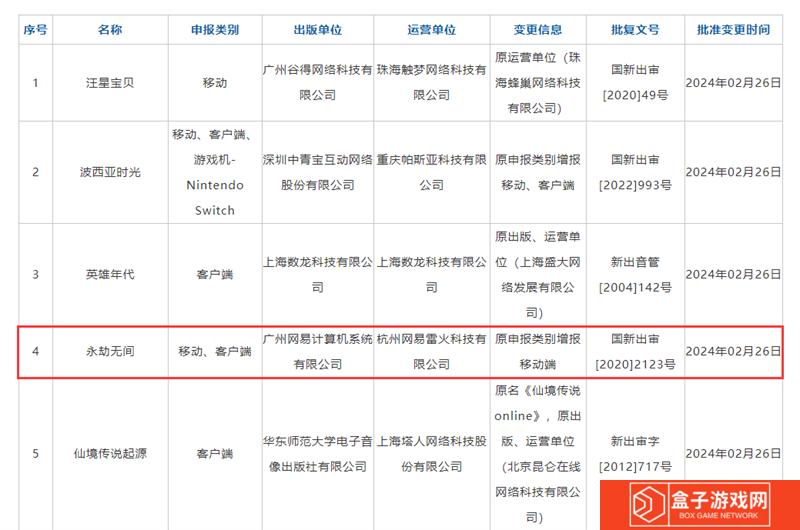This screenshot has width=800, height=530.
Task: Click category cell 移动 in 汪星宝贝 row
Action: [x=215, y=83]
